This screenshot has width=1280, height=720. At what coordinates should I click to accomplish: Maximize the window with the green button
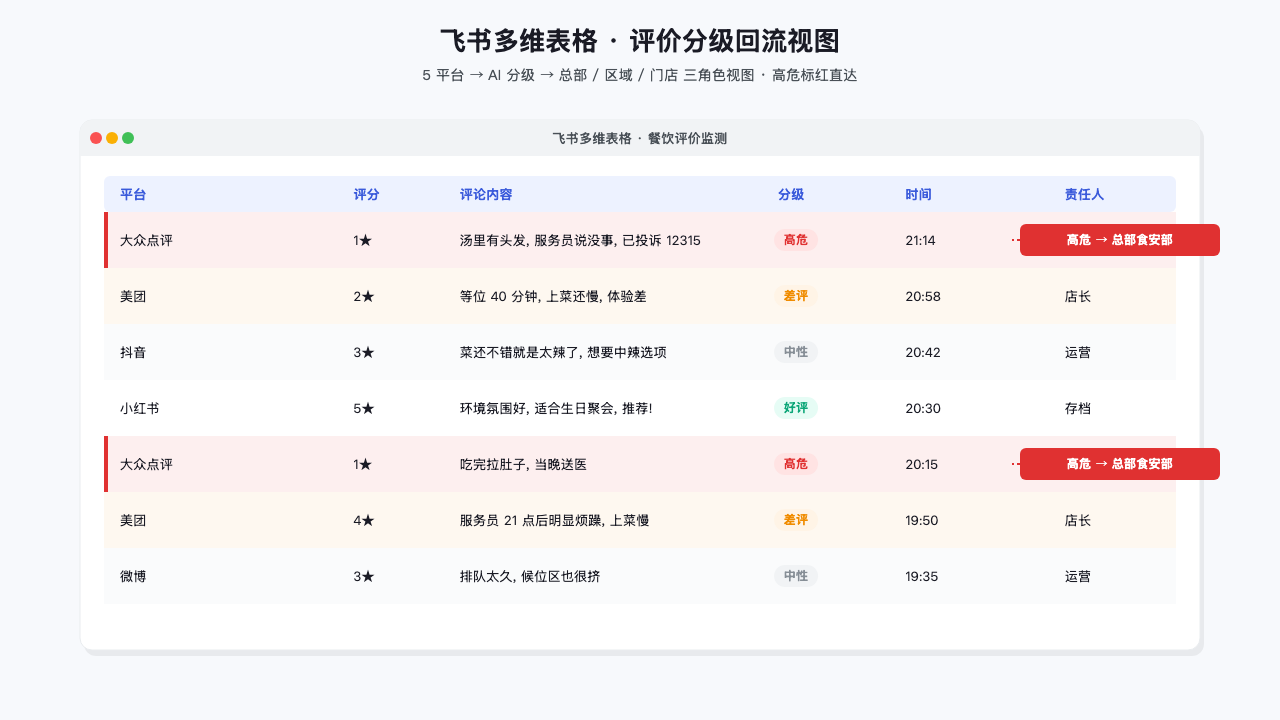128,138
